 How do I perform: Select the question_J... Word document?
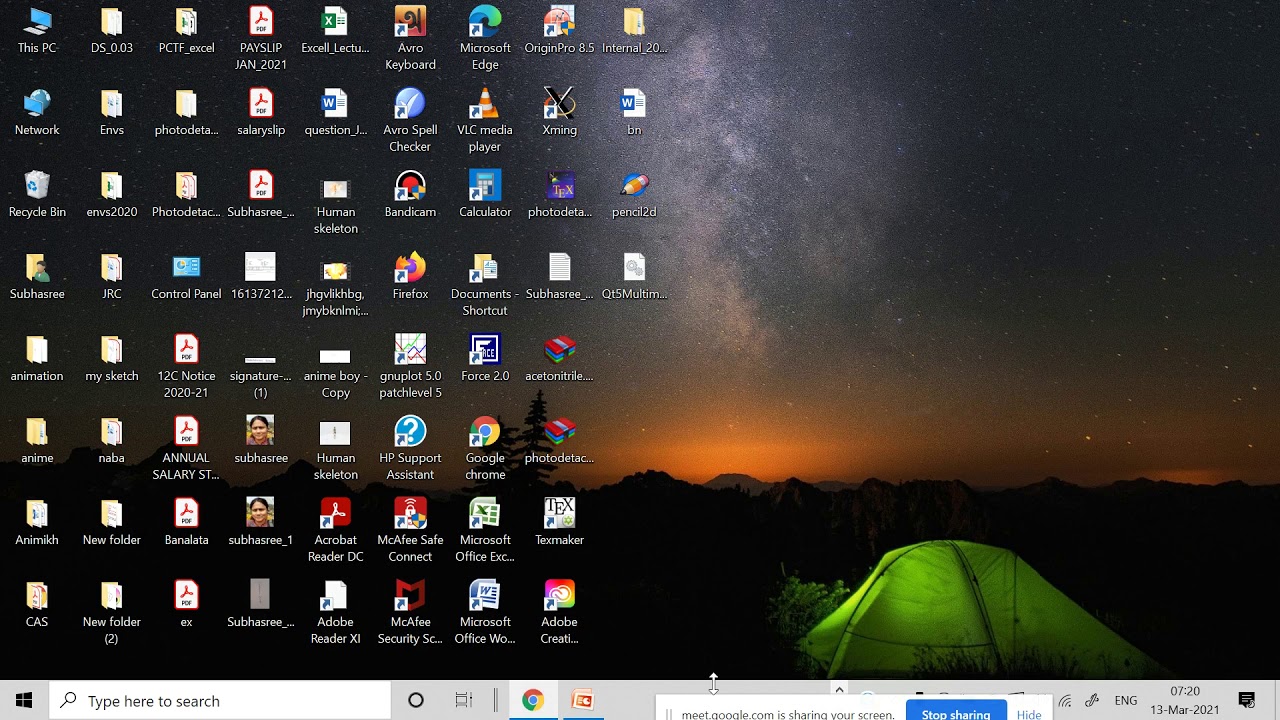335,113
